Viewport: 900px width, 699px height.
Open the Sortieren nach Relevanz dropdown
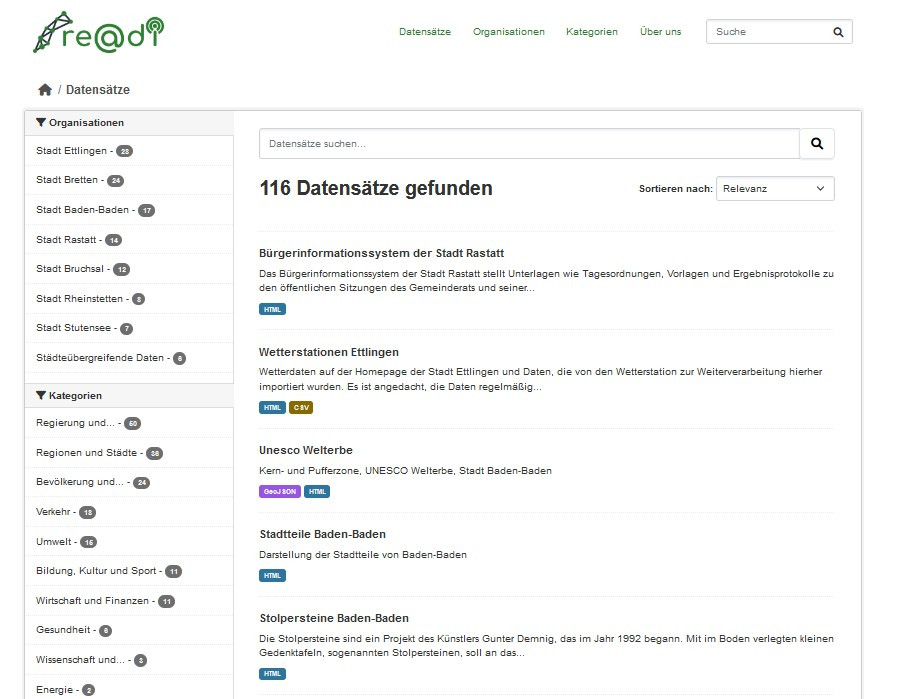pyautogui.click(x=775, y=189)
